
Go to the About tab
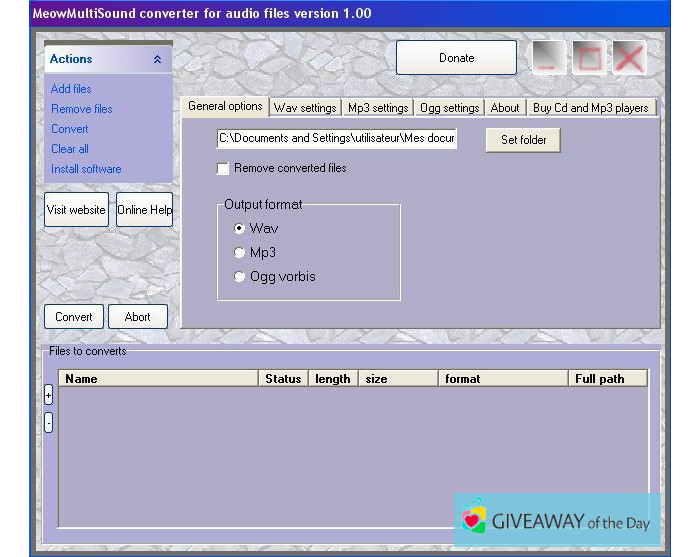click(x=505, y=108)
